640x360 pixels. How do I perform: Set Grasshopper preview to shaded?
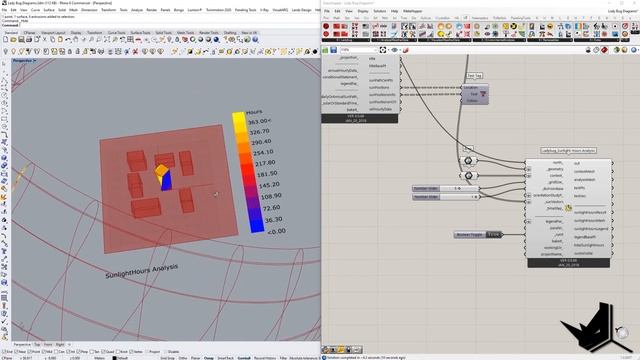pos(604,50)
